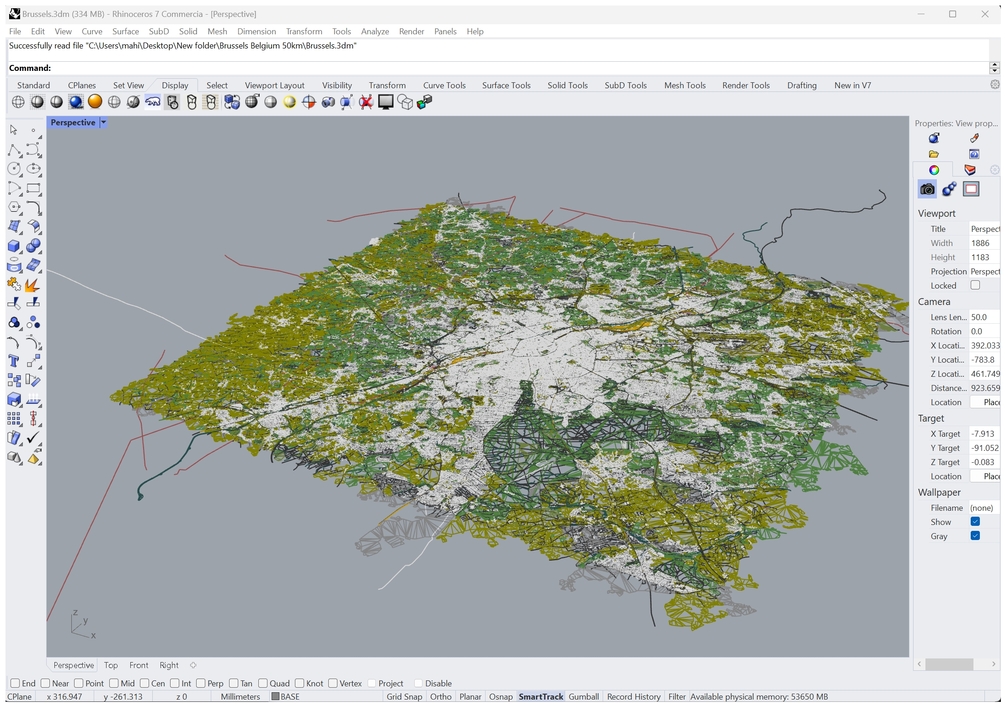Screen dimensions: 1005x706
Task: Enable the Locked viewport checkbox
Action: tap(975, 286)
